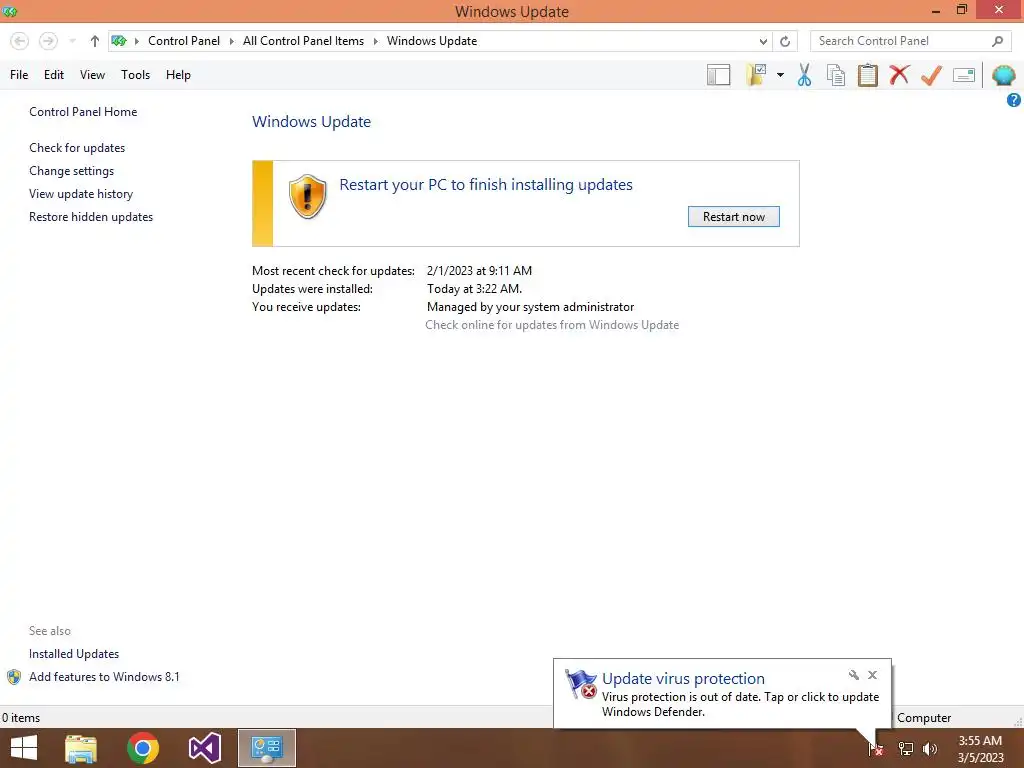Toggle navigation pane layout icon
The width and height of the screenshot is (1024, 768).
pos(718,75)
